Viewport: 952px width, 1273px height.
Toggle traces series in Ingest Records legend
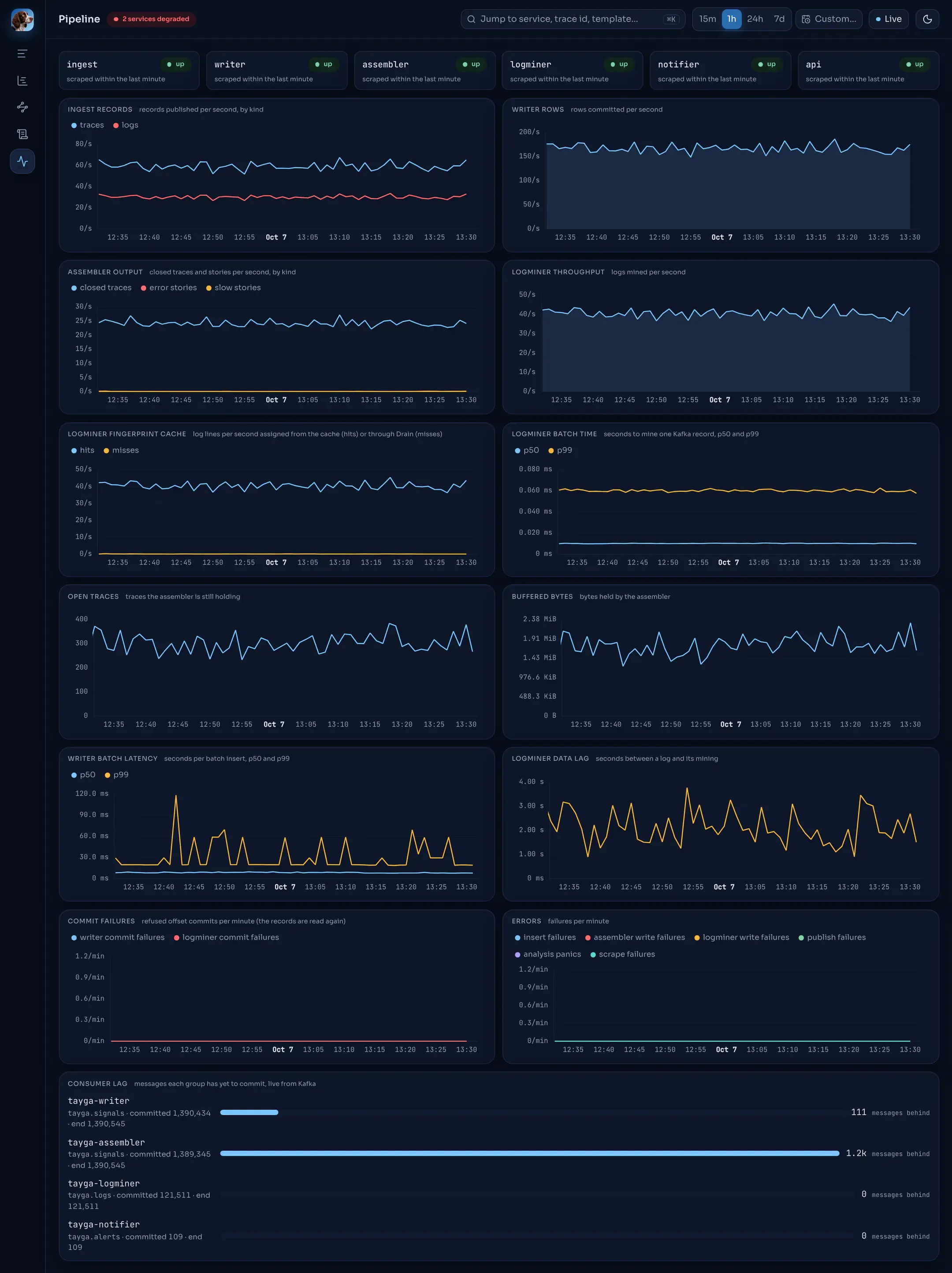coord(88,125)
